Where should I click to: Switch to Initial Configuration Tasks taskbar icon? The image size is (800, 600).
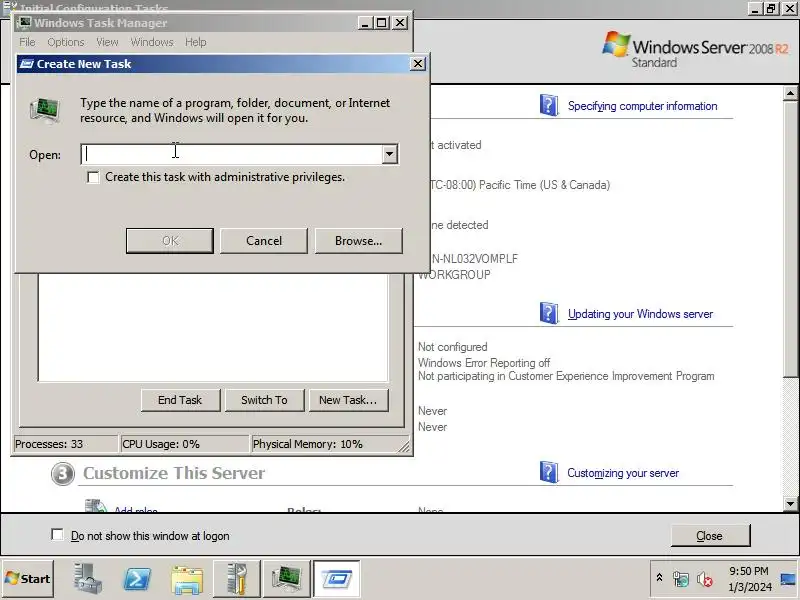237,579
